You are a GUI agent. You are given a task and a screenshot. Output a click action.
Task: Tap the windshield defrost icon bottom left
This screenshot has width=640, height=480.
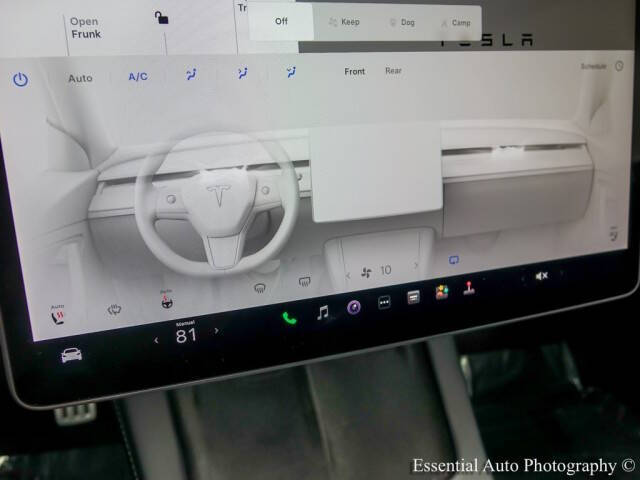click(115, 310)
